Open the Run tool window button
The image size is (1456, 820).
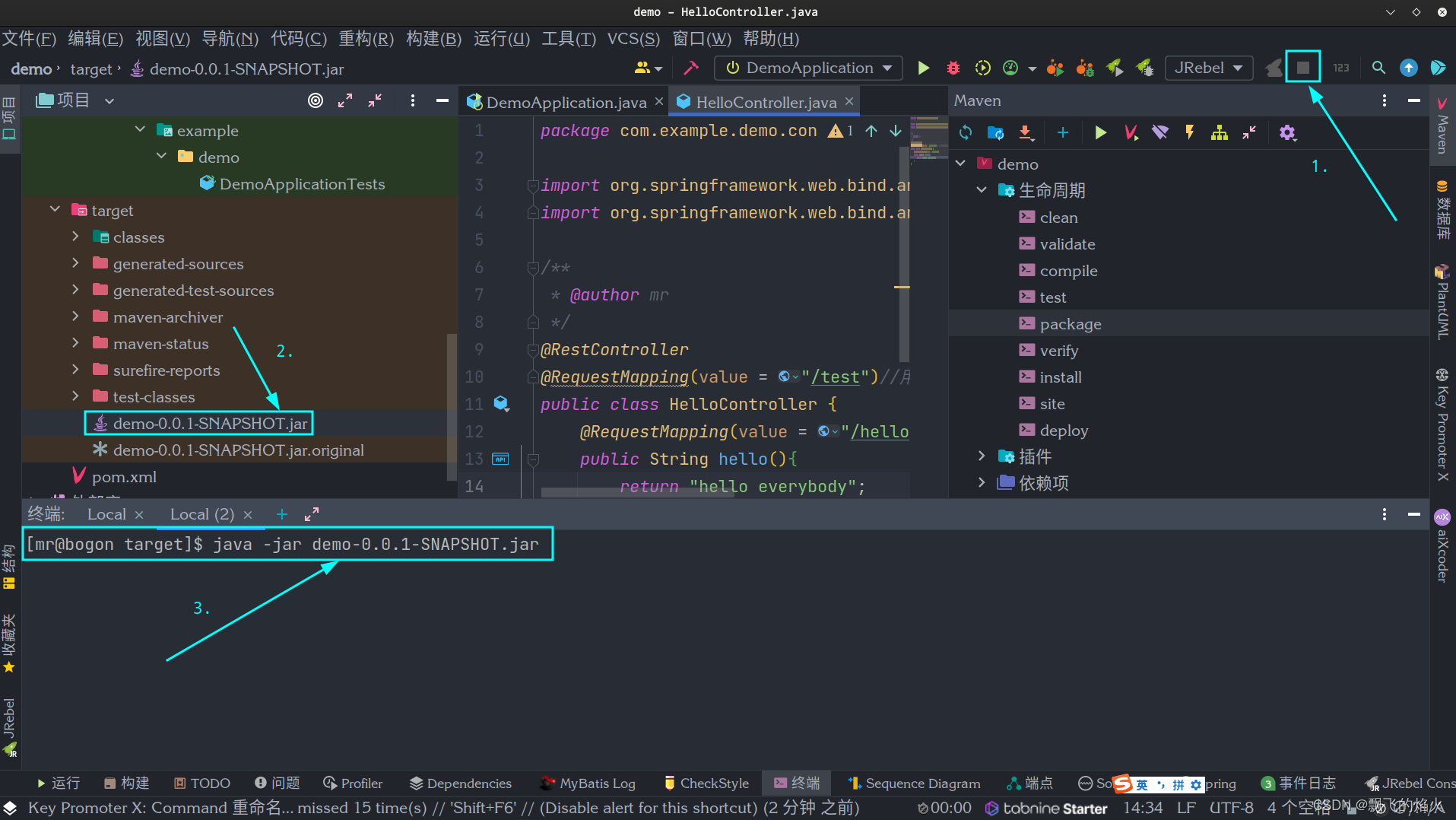point(58,783)
